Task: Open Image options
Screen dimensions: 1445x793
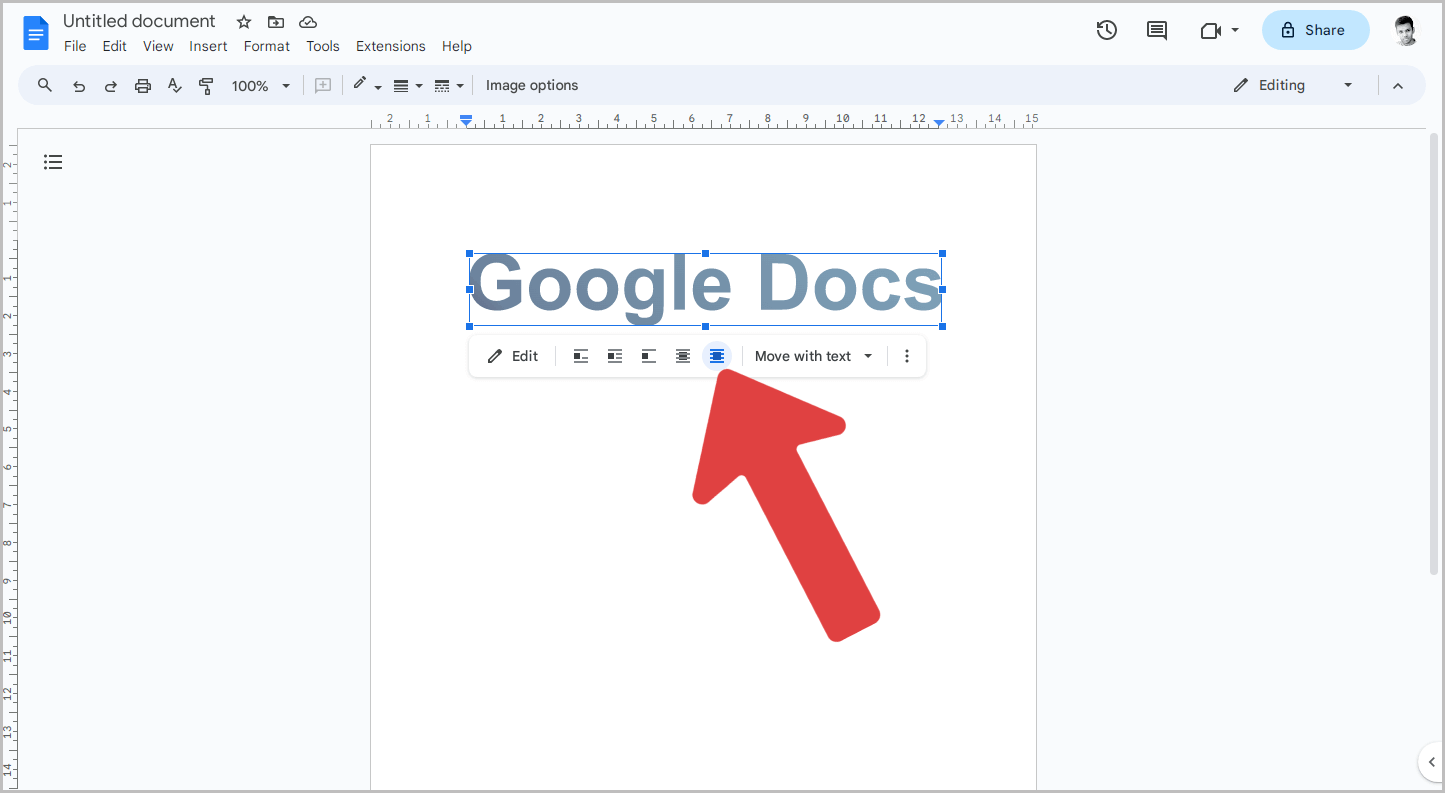Action: 532,86
